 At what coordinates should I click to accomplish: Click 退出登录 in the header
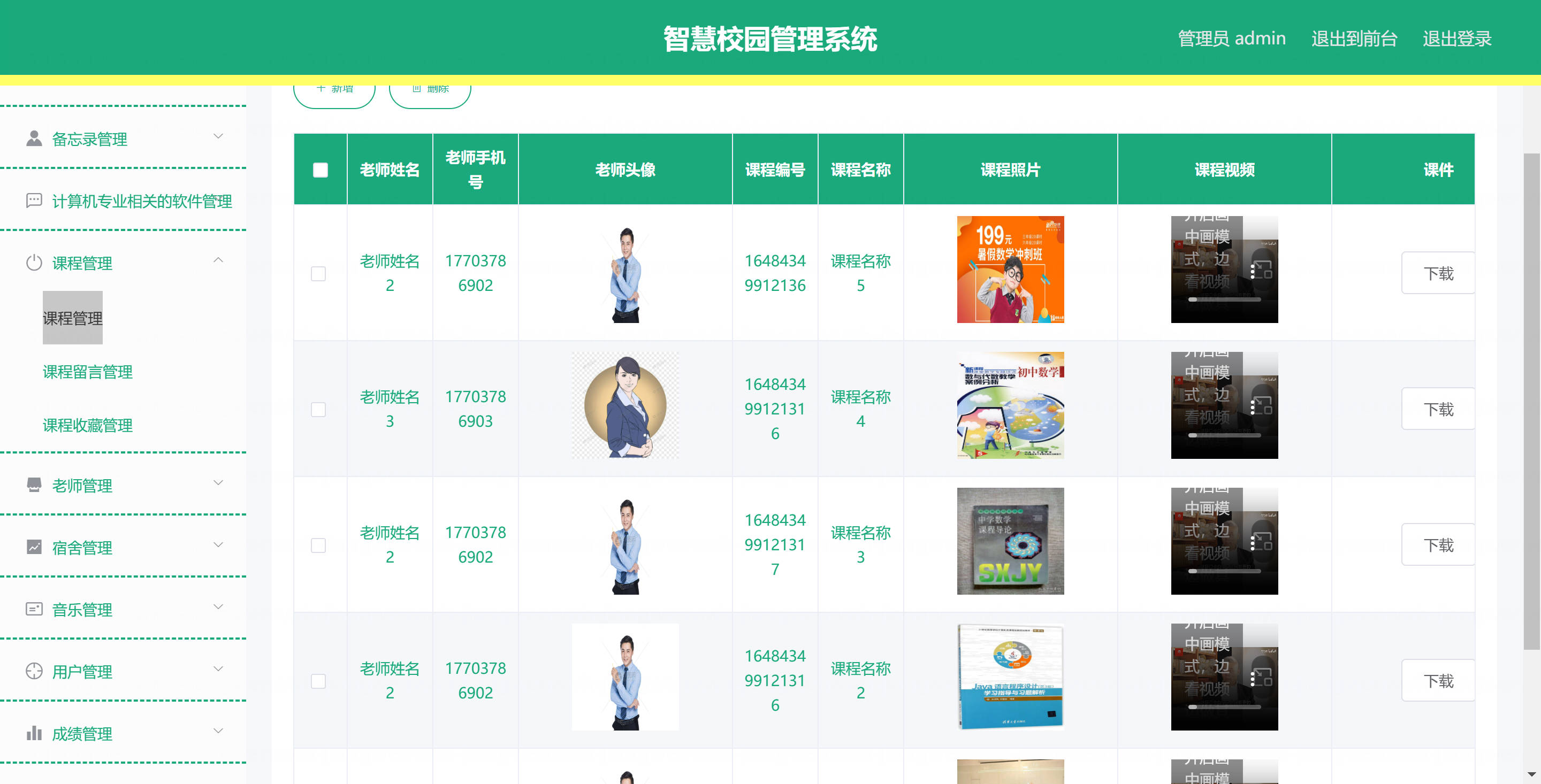pyautogui.click(x=1456, y=39)
